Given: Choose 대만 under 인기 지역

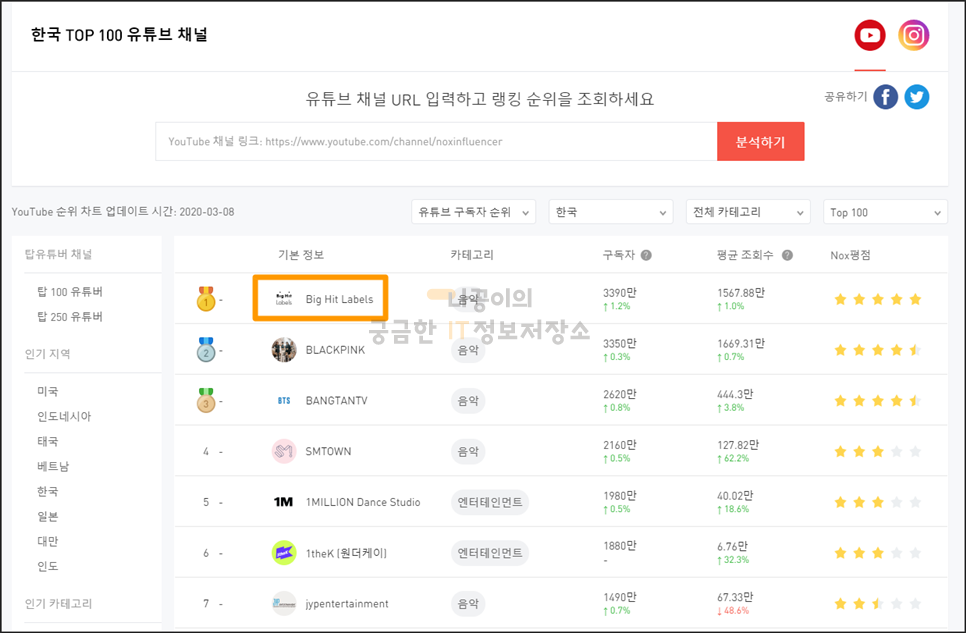Looking at the screenshot, I should (47, 541).
